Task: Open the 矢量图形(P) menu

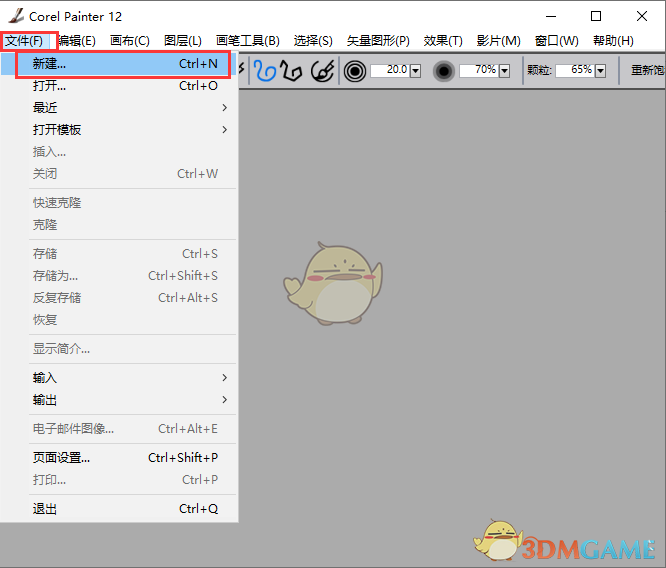Action: pyautogui.click(x=378, y=41)
